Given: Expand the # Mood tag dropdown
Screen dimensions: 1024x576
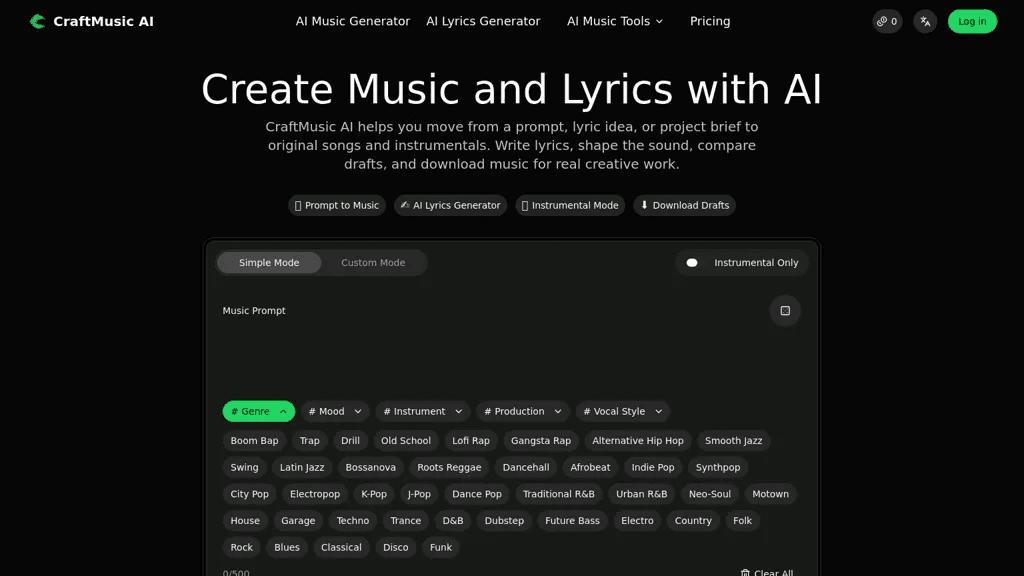Looking at the screenshot, I should tap(335, 411).
